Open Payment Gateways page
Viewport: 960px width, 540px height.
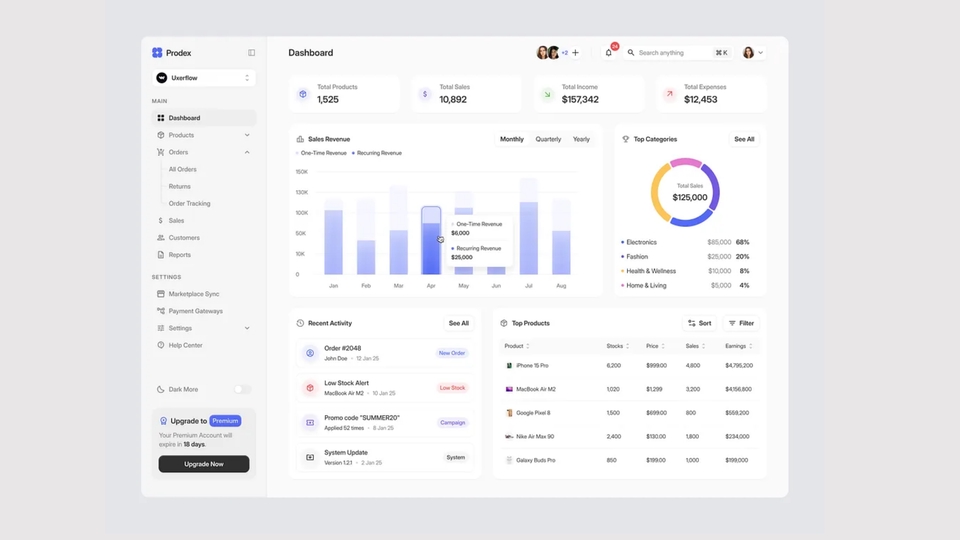[195, 311]
